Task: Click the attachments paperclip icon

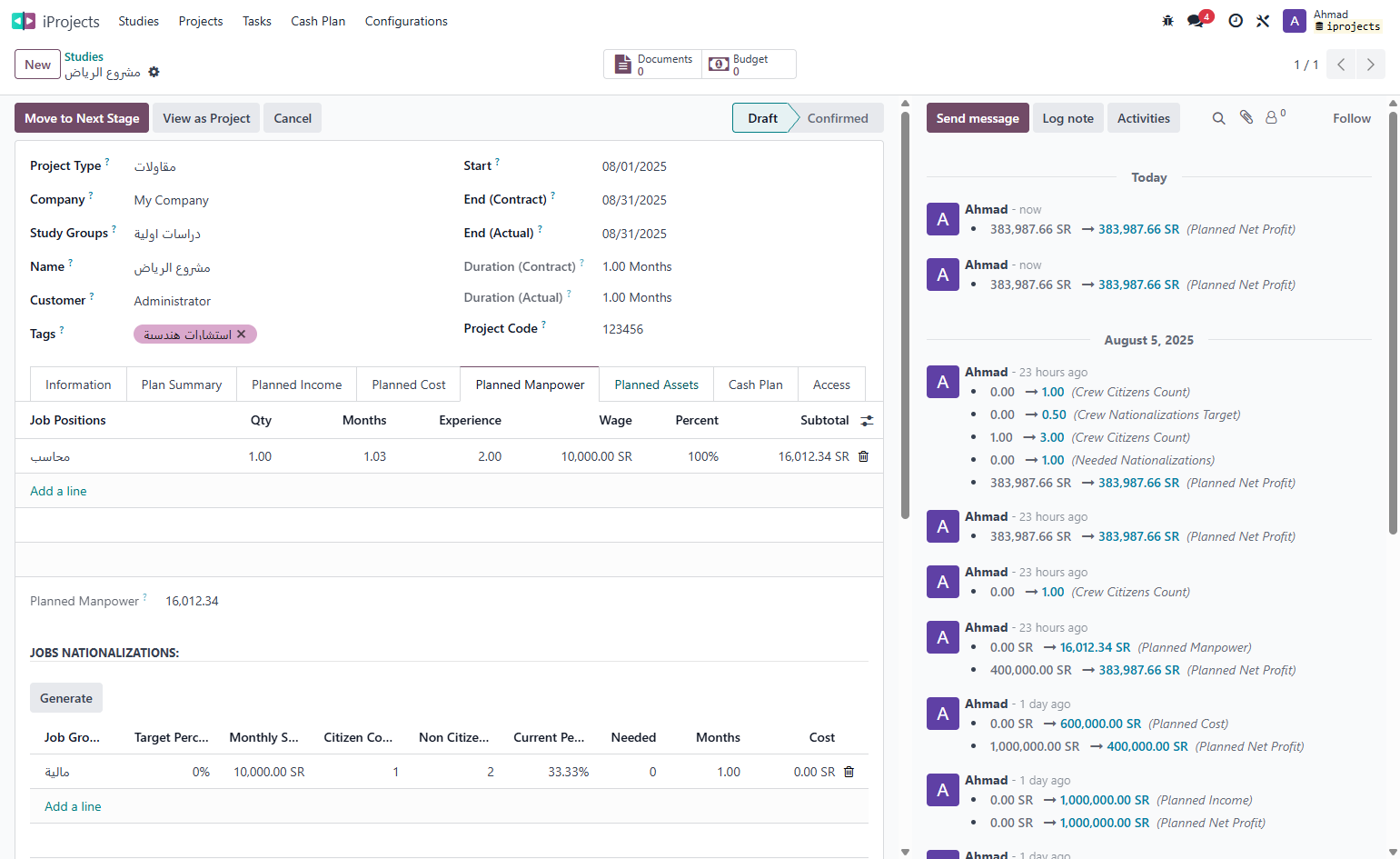Action: click(x=1246, y=118)
